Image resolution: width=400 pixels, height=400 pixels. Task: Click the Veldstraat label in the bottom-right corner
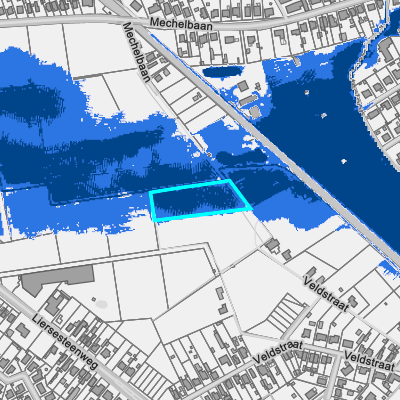369,361
